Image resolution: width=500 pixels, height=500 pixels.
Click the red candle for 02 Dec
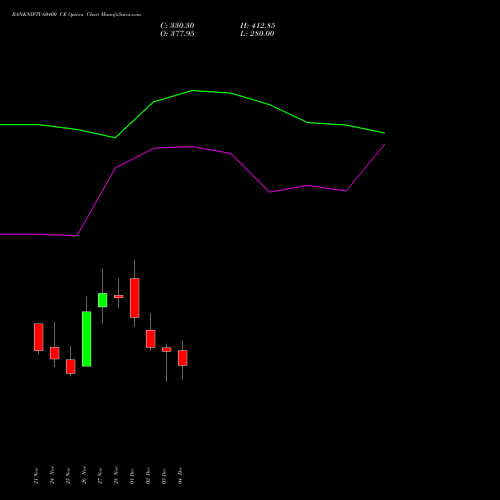pyautogui.click(x=151, y=339)
